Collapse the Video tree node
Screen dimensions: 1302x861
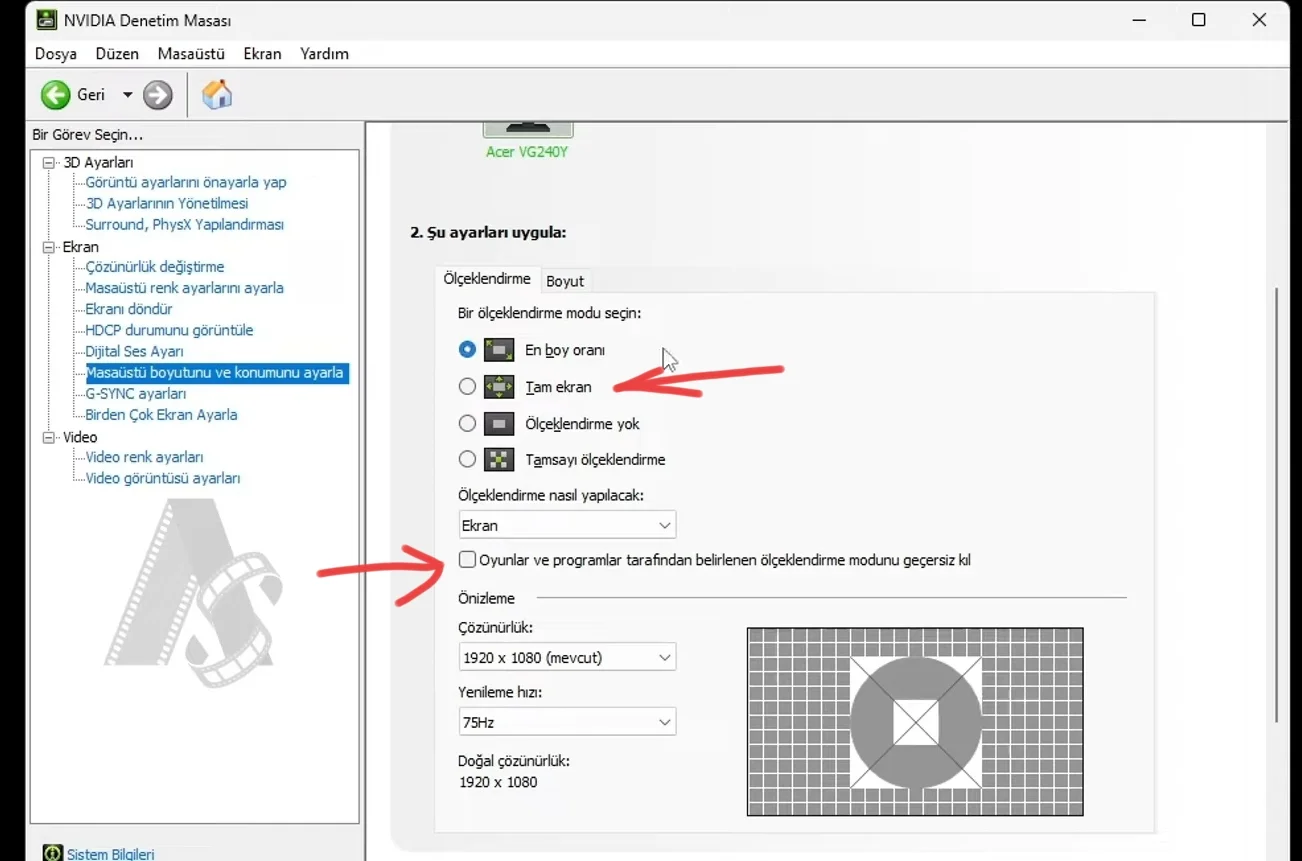[x=48, y=437]
